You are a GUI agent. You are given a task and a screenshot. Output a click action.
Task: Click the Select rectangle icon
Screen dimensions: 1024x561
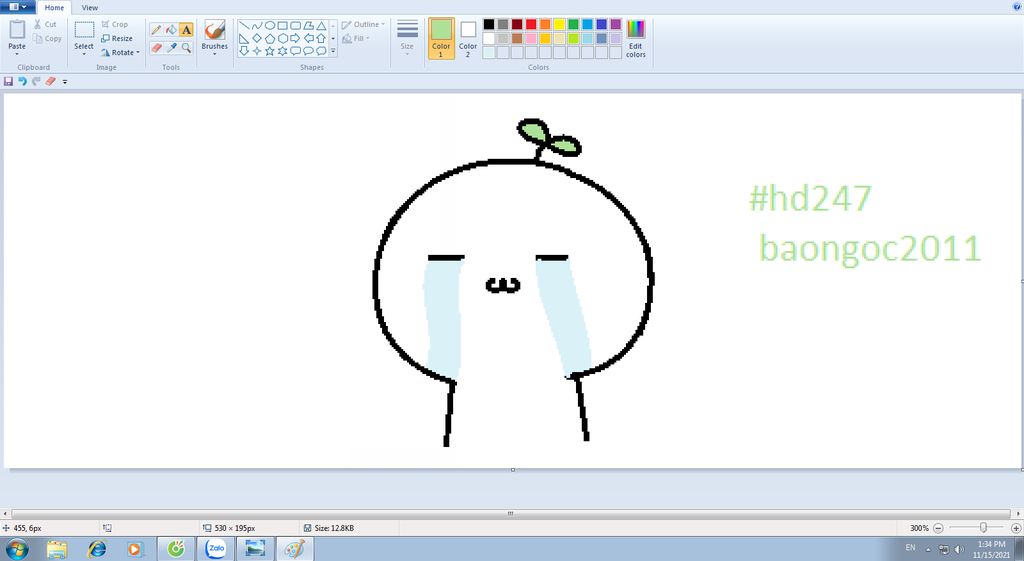(x=84, y=30)
